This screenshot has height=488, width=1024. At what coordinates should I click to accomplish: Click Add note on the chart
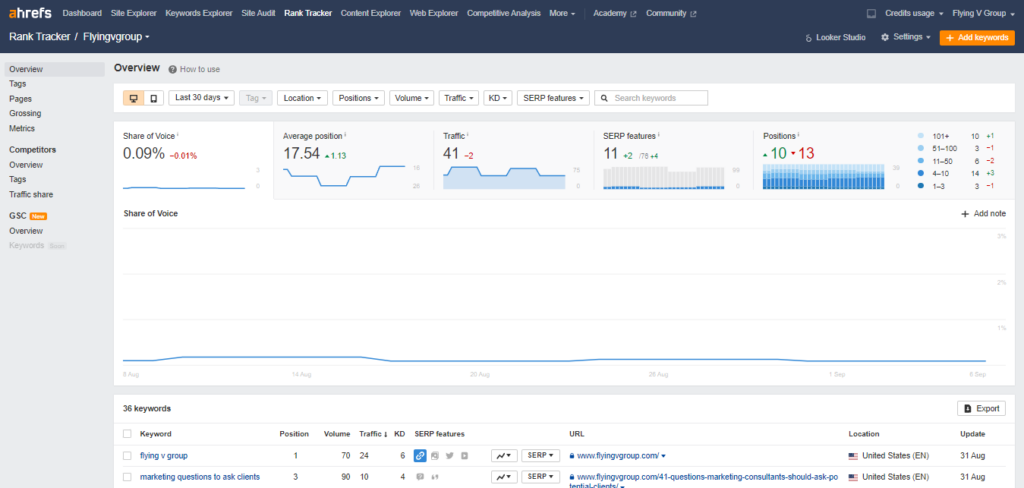(x=984, y=214)
